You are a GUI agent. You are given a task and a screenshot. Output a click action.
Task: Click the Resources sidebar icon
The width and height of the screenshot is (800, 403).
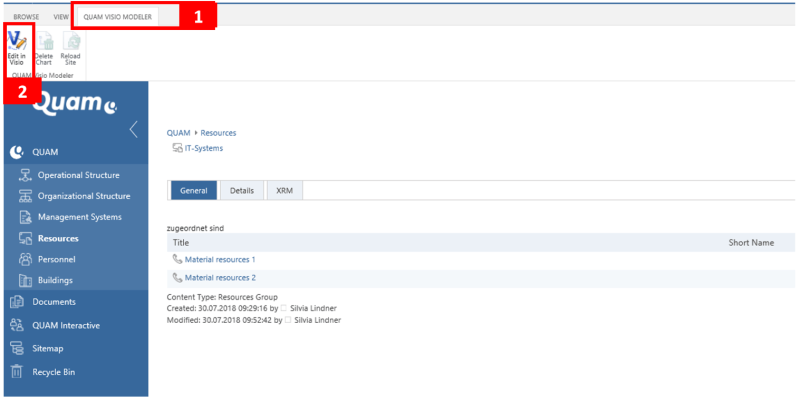[x=25, y=238]
